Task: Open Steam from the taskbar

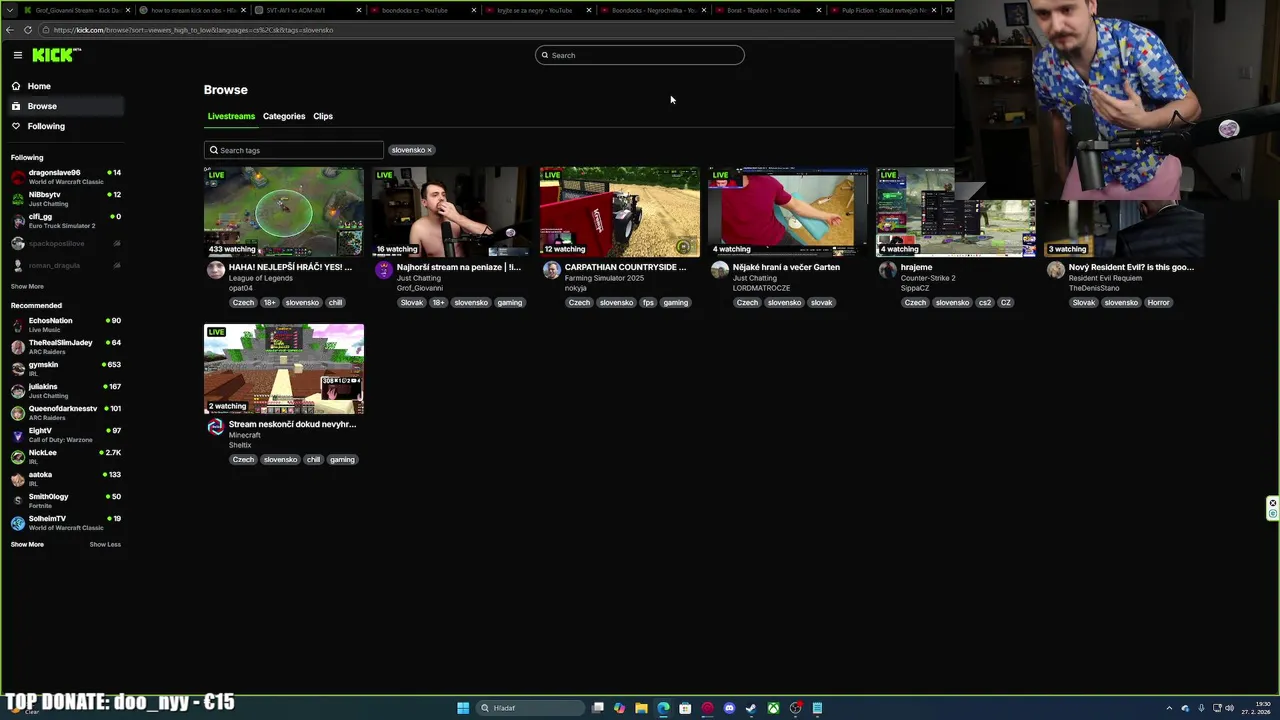Action: click(x=751, y=708)
